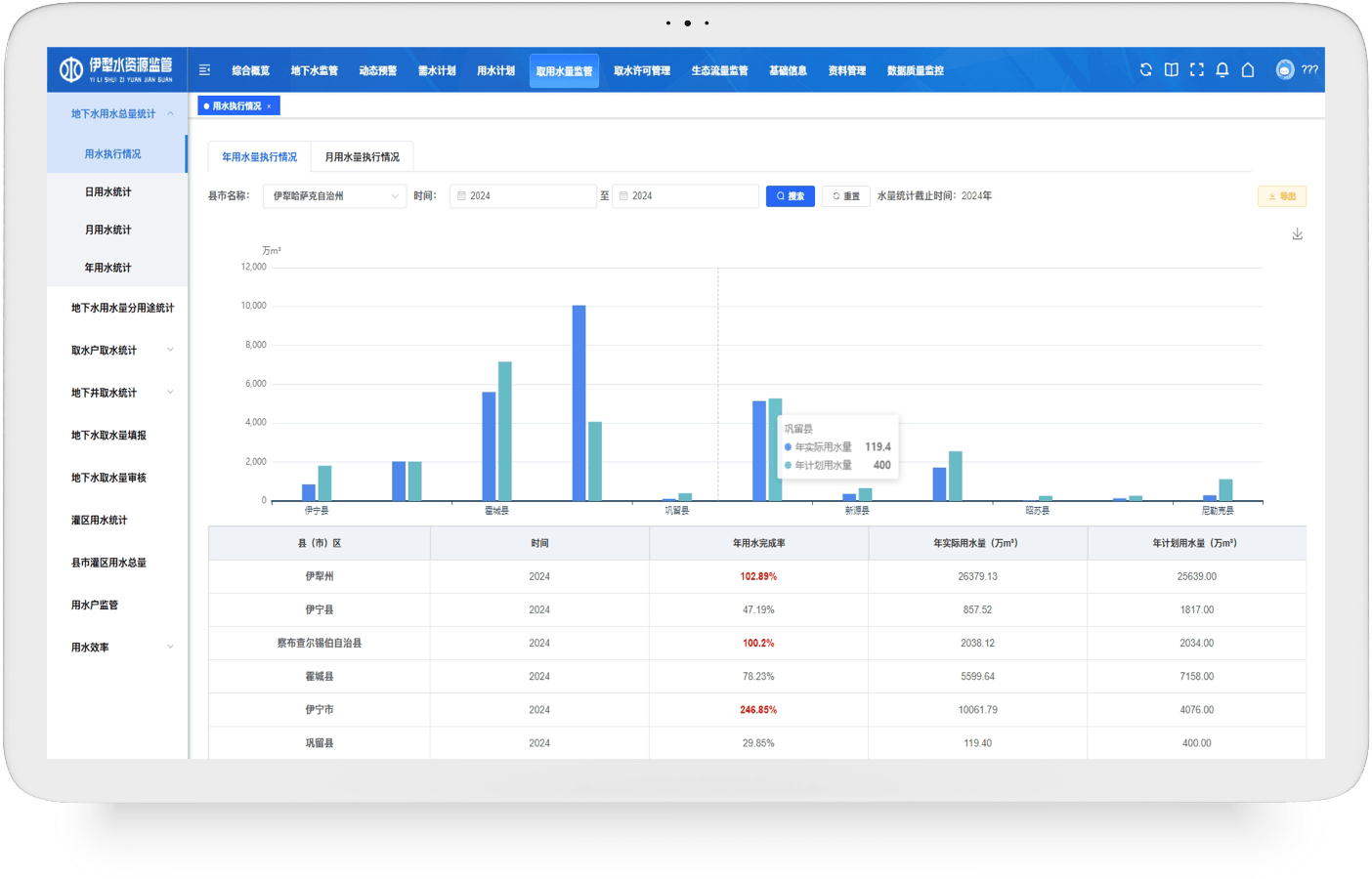Image resolution: width=1372 pixels, height=879 pixels.
Task: Click the yellow 导出 export button
Action: (x=1281, y=196)
